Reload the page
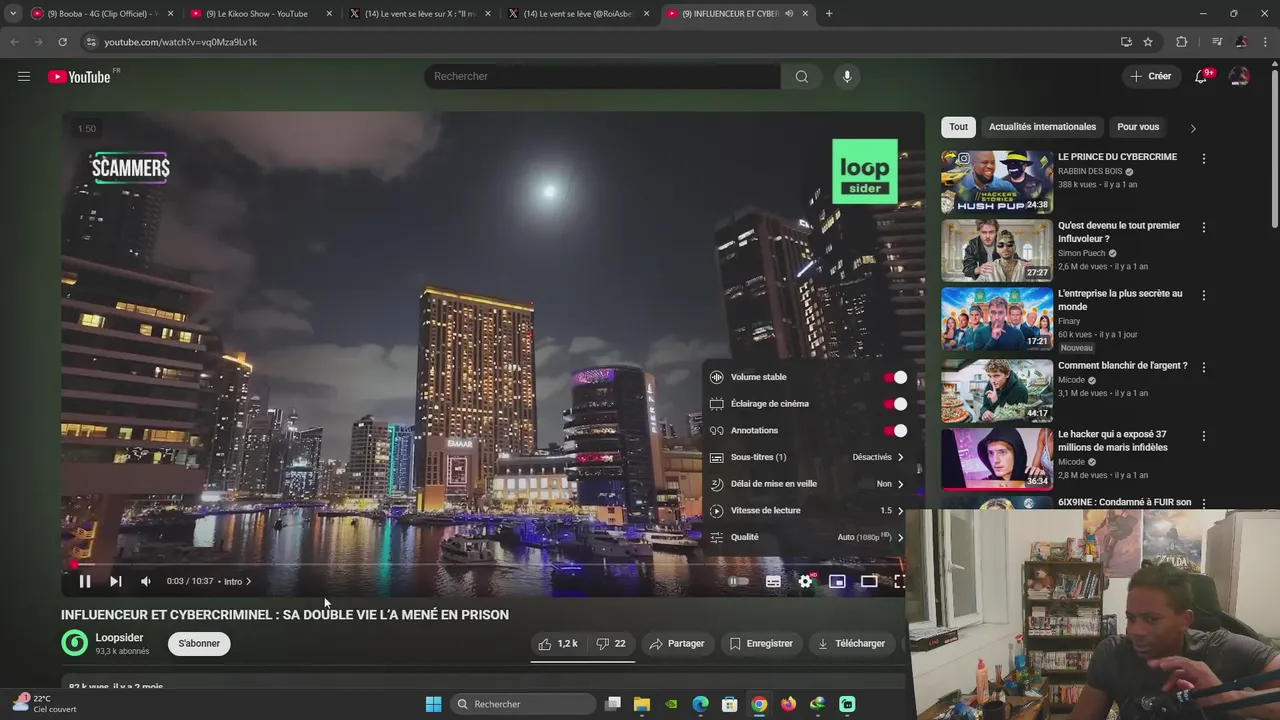1280x720 pixels. pos(62,42)
